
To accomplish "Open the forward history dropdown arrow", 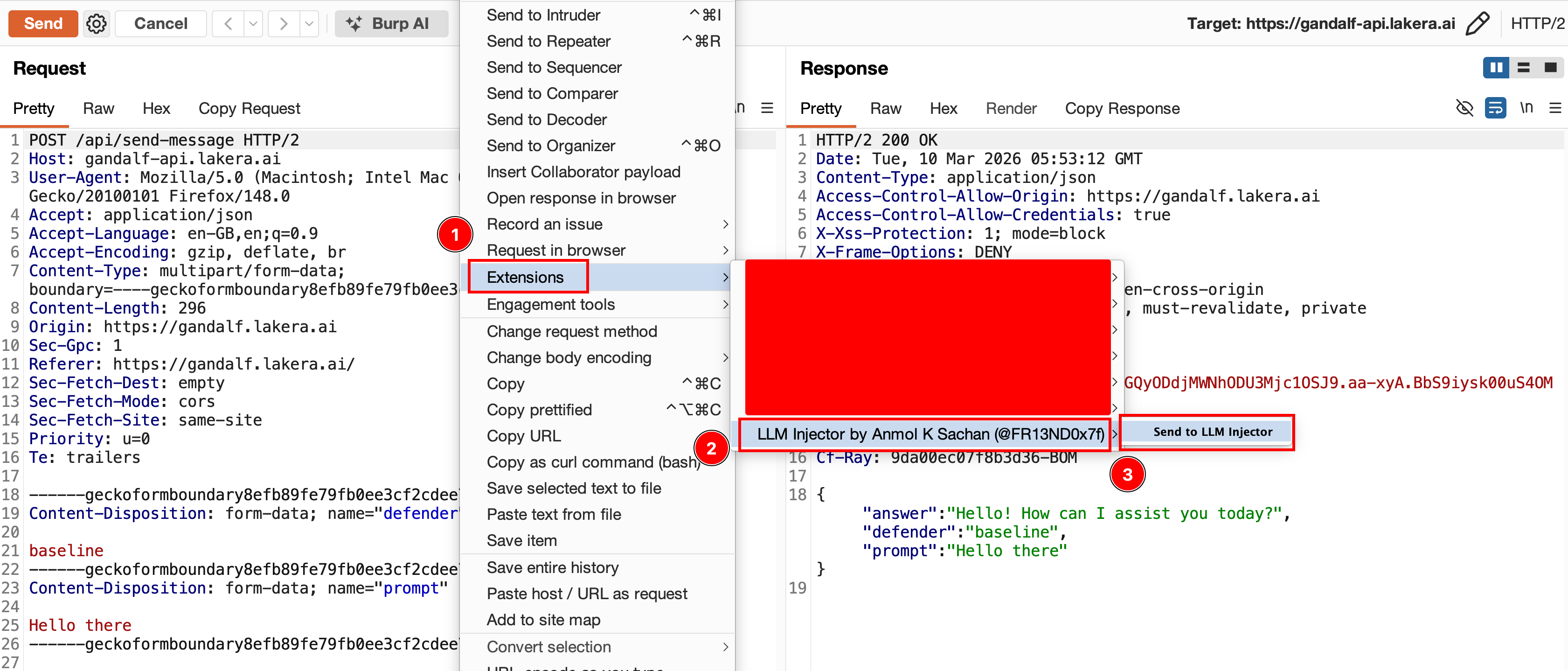I will point(309,24).
